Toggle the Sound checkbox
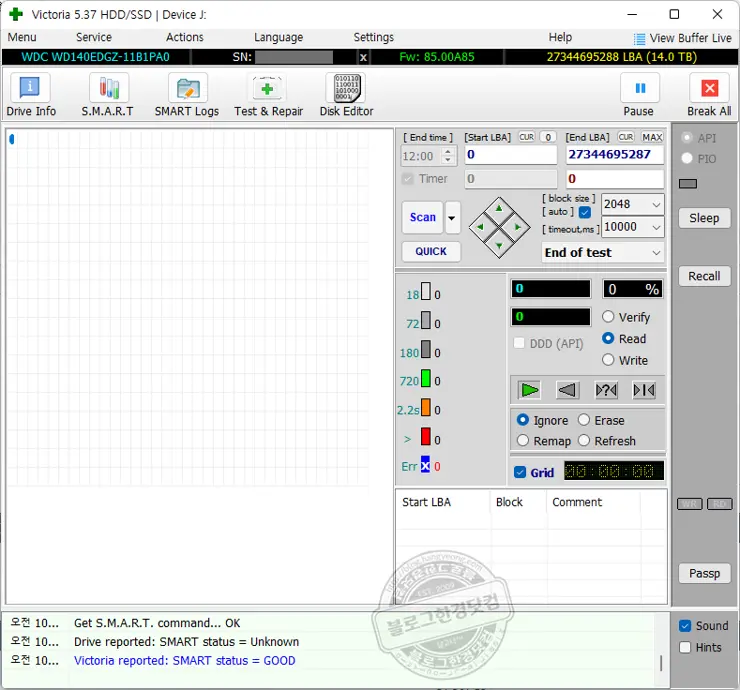Image resolution: width=740 pixels, height=690 pixels. (x=685, y=626)
